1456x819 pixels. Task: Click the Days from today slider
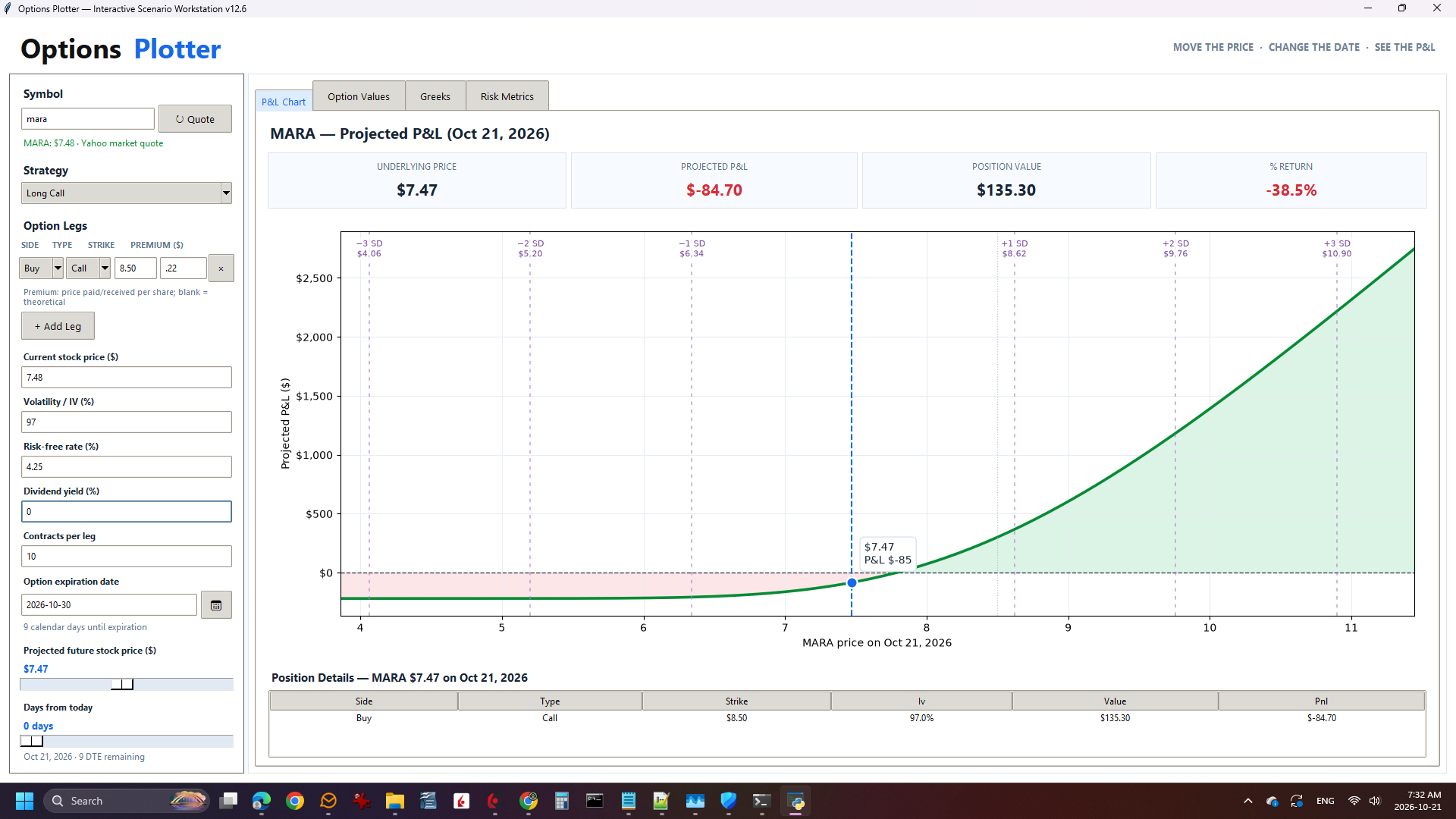click(x=126, y=742)
